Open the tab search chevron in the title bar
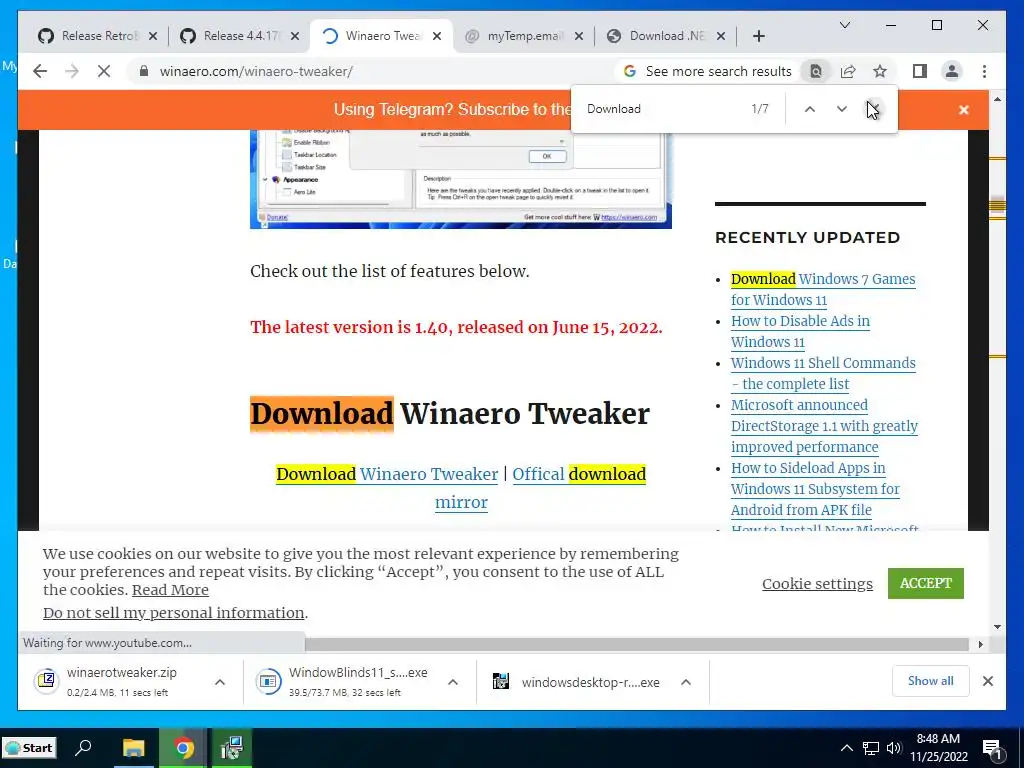The image size is (1024, 768). click(x=844, y=25)
